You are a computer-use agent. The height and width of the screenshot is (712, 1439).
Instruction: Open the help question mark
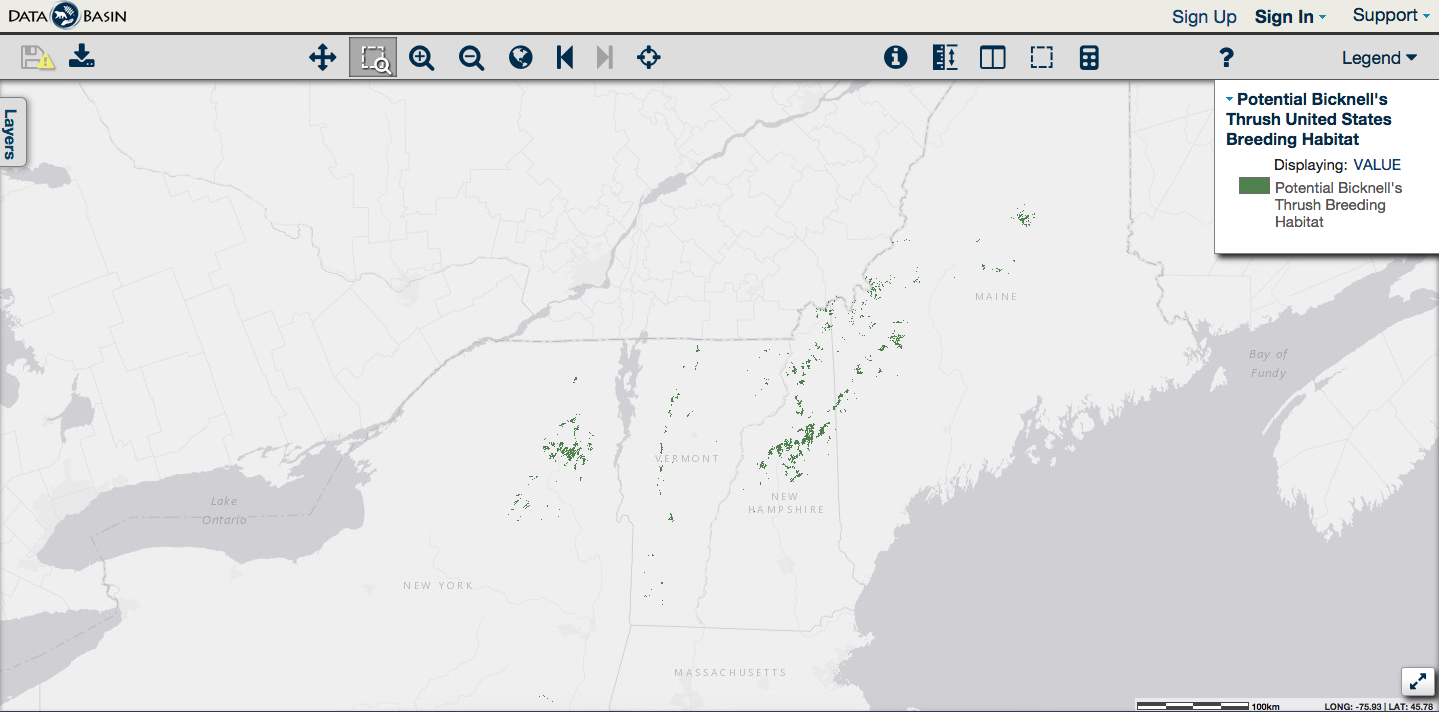coord(1227,58)
